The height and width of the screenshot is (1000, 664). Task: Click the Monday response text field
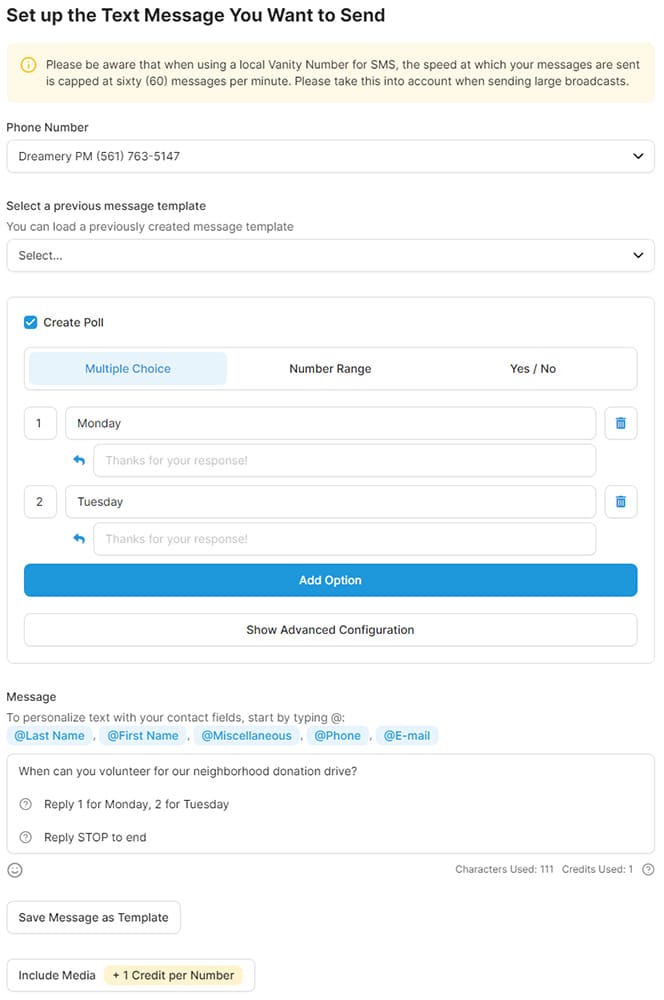pyautogui.click(x=344, y=461)
